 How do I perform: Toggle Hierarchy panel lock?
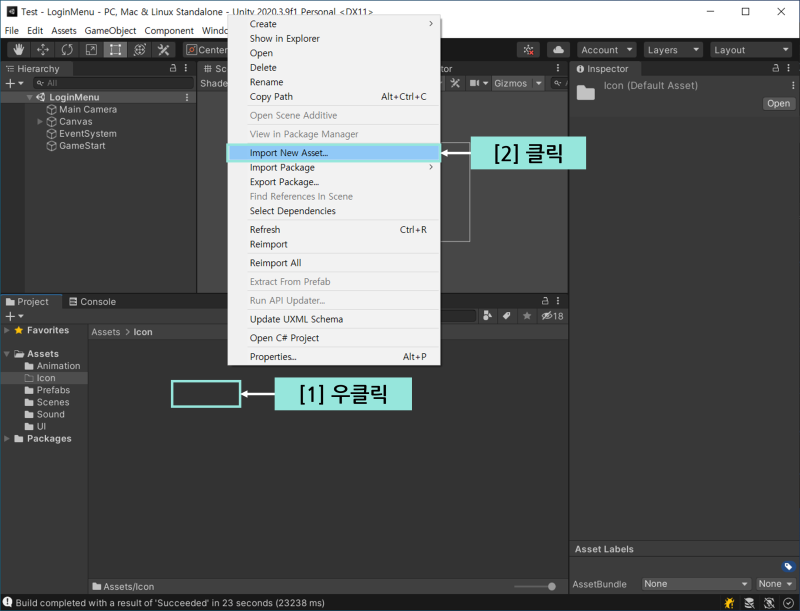[173, 68]
